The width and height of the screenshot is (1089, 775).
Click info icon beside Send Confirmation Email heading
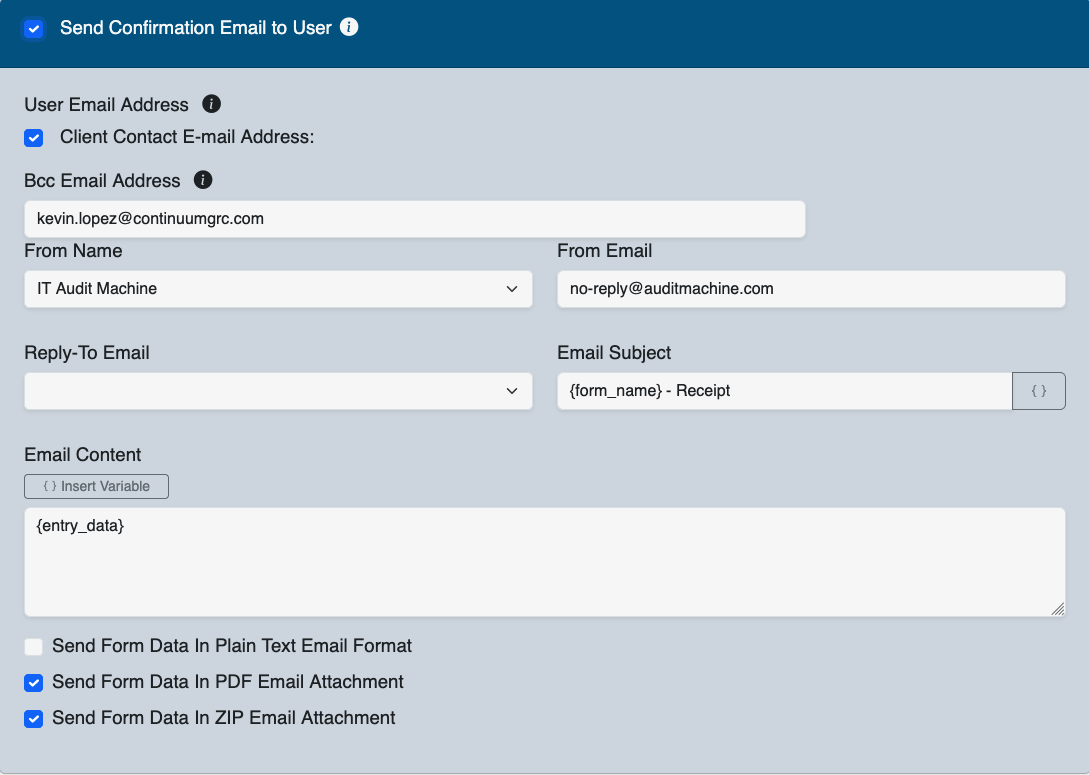(x=349, y=27)
